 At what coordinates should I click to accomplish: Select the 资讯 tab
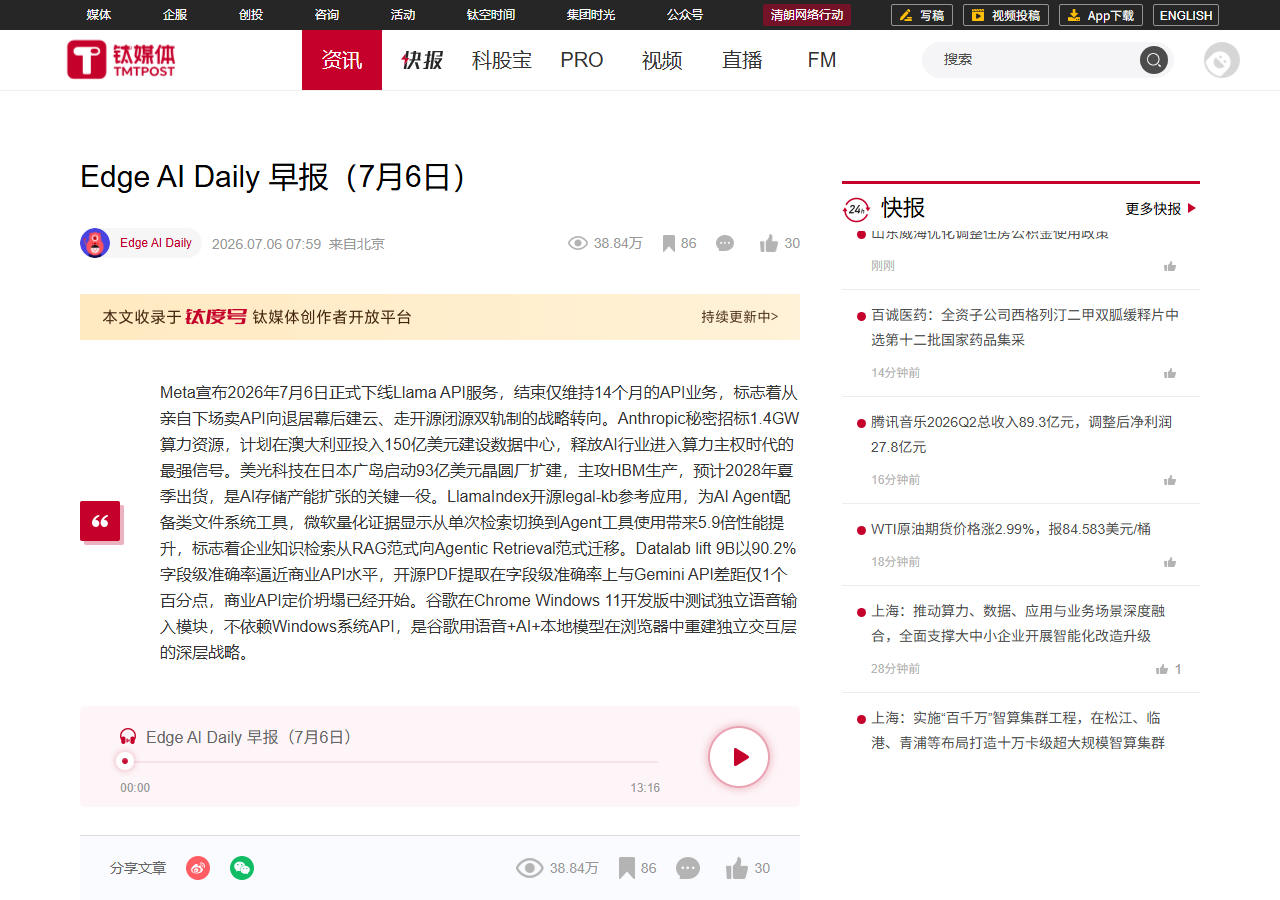(x=342, y=60)
